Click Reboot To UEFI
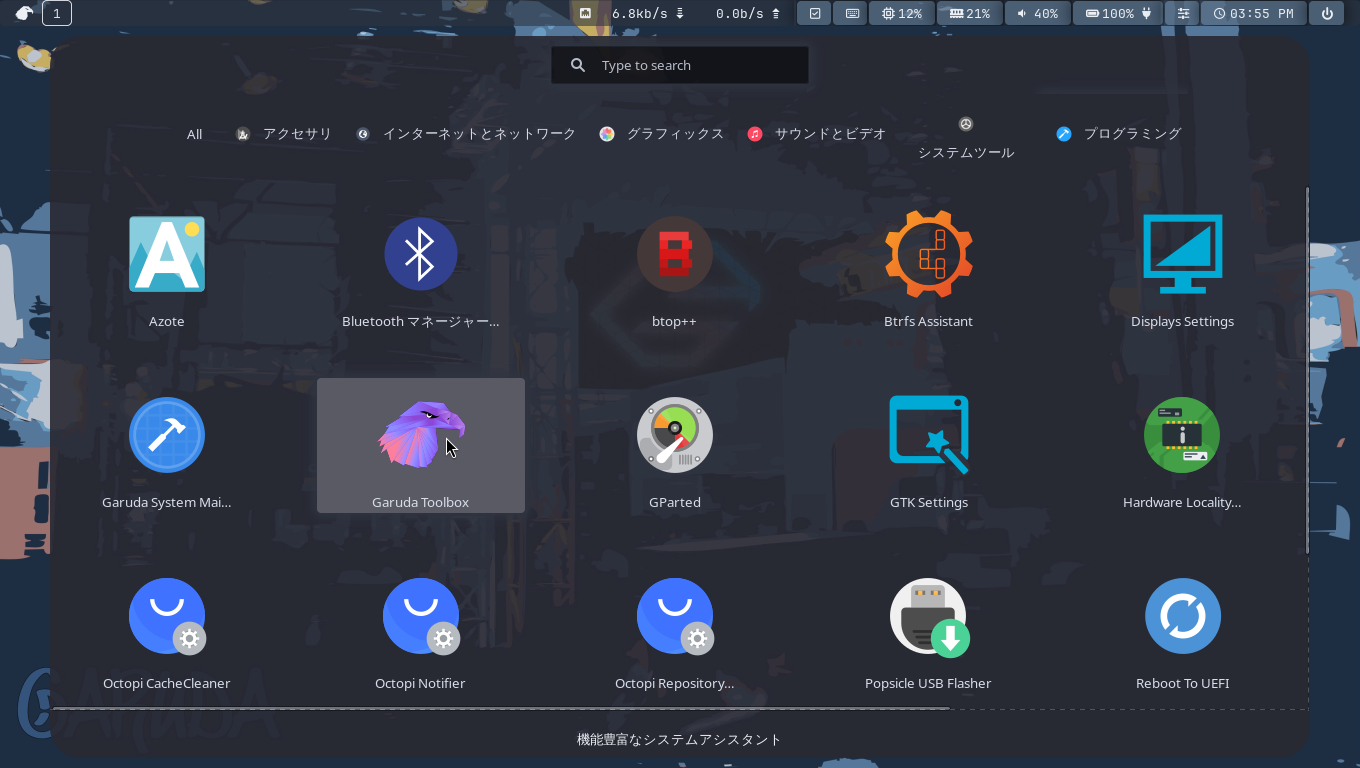The height and width of the screenshot is (768, 1360). [1182, 627]
